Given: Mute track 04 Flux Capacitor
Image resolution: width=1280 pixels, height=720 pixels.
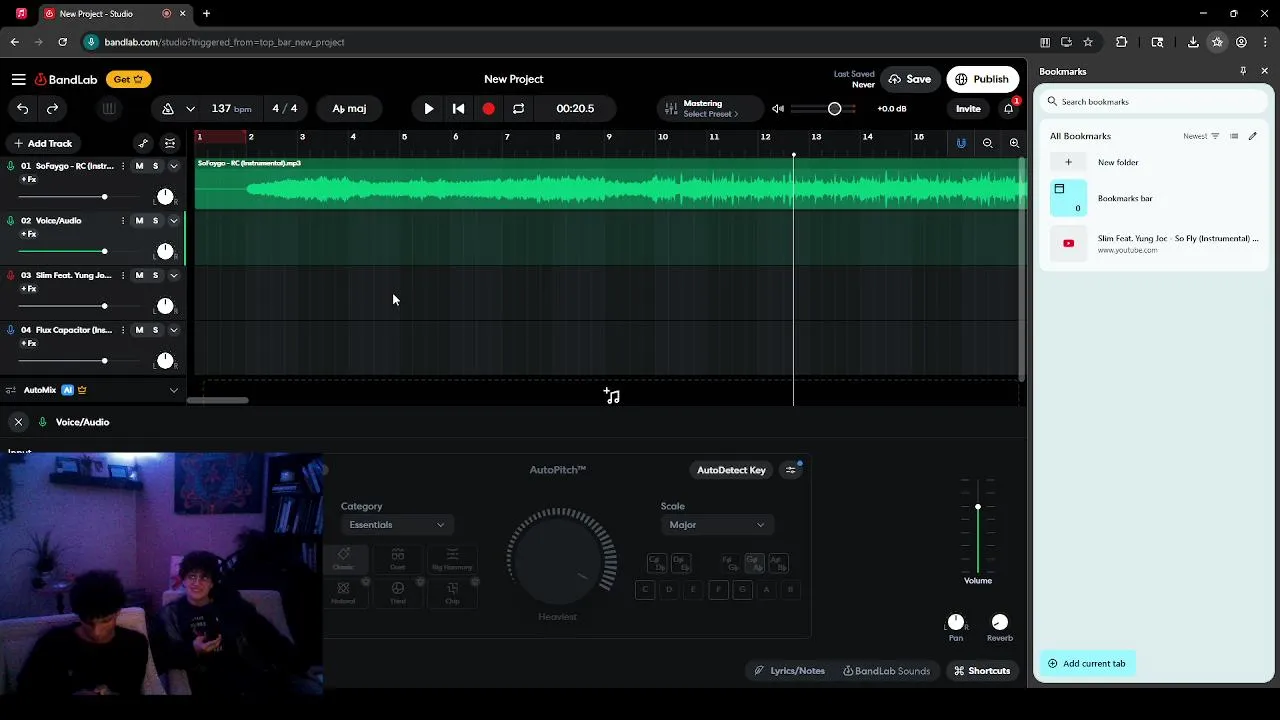Looking at the screenshot, I should [139, 330].
